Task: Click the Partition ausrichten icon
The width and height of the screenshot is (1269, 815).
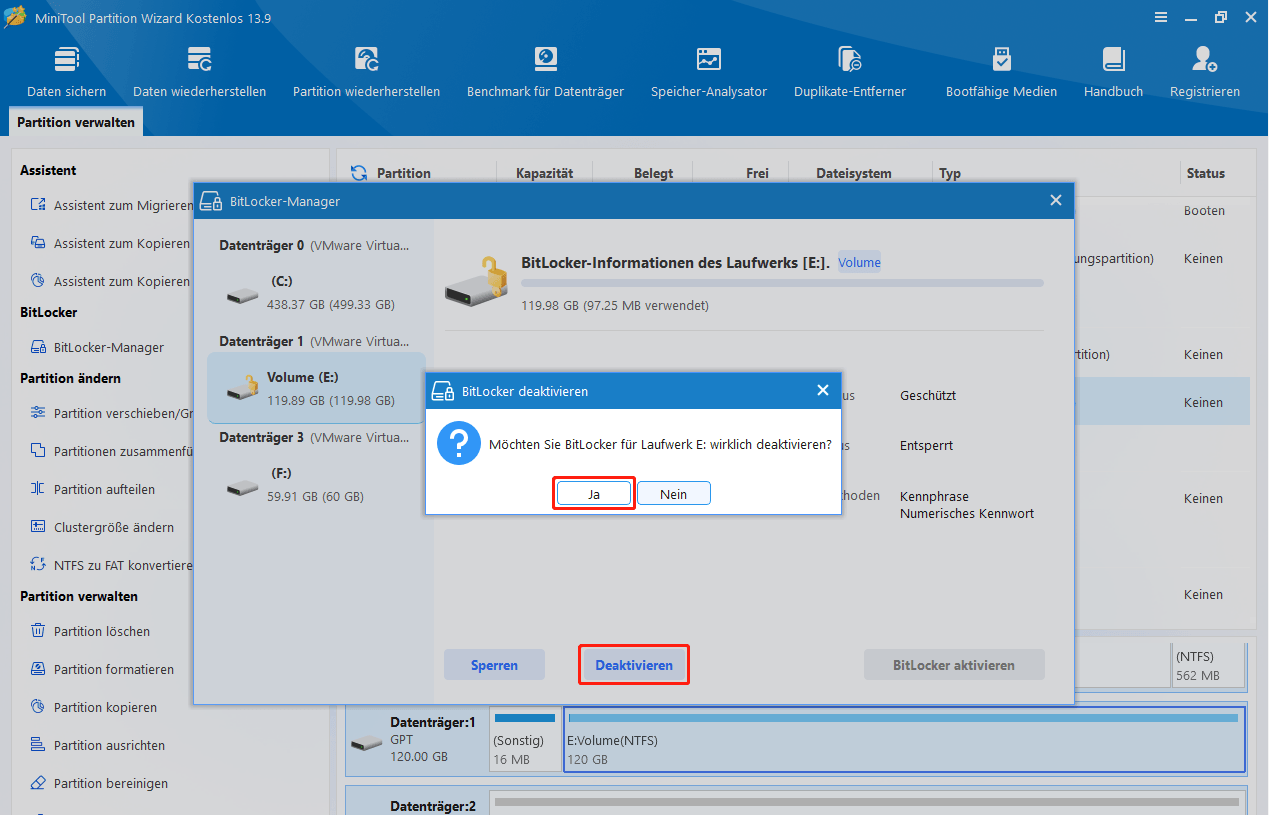Action: 38,745
